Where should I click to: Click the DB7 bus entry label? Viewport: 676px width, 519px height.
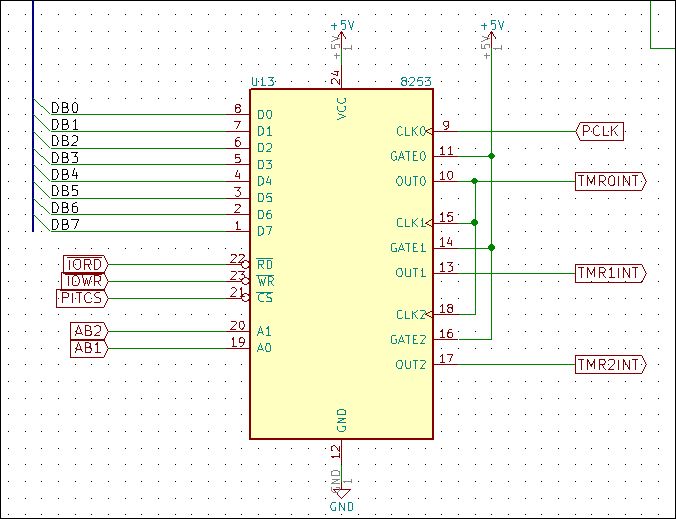click(x=65, y=225)
